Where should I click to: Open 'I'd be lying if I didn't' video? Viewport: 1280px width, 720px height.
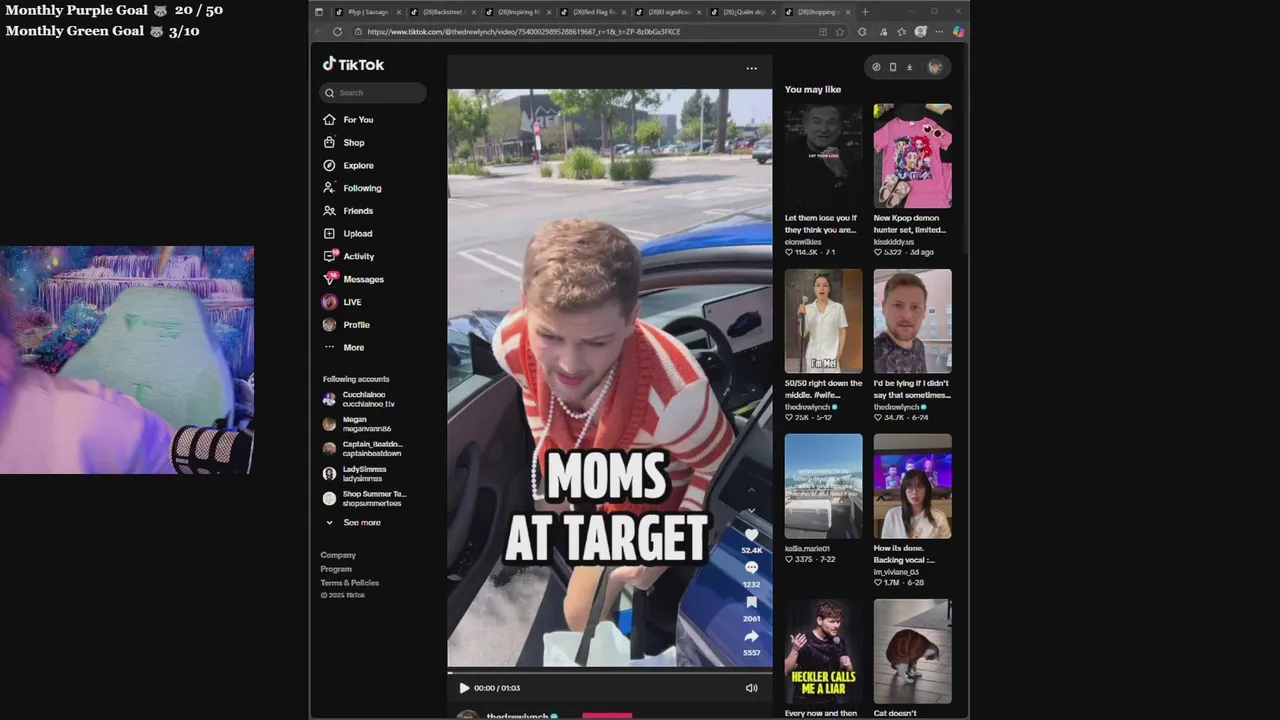[x=912, y=321]
